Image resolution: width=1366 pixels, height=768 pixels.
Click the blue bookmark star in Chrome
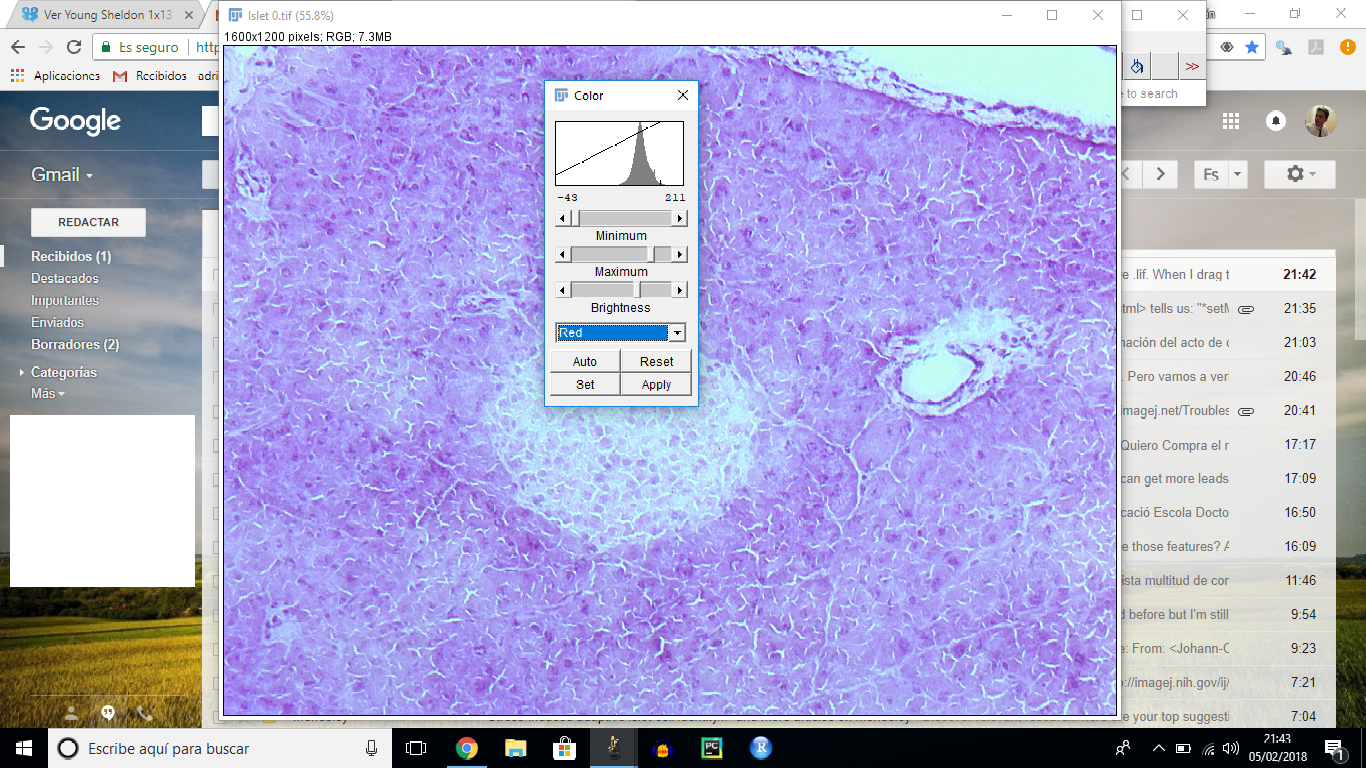(1252, 47)
